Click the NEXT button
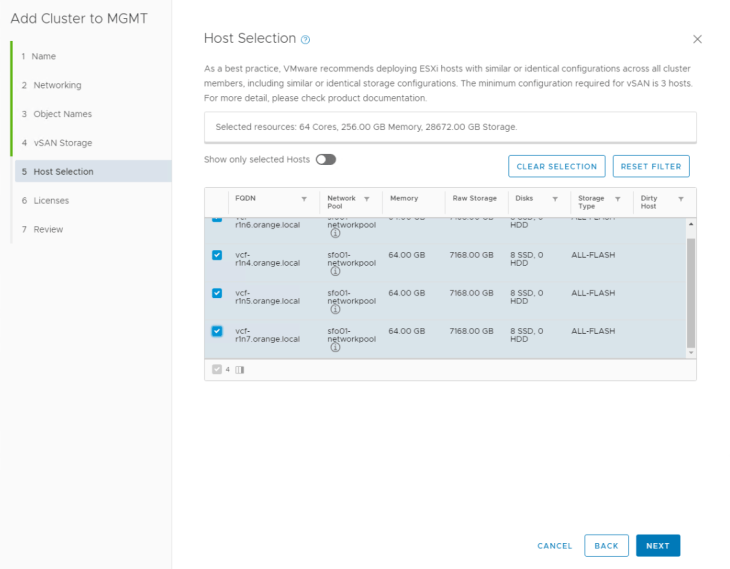 pyautogui.click(x=658, y=546)
